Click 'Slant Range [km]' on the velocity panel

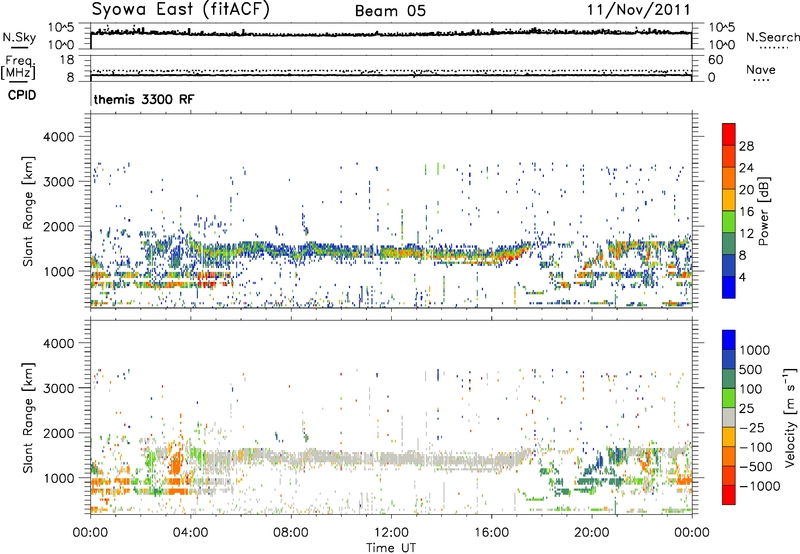[28, 417]
